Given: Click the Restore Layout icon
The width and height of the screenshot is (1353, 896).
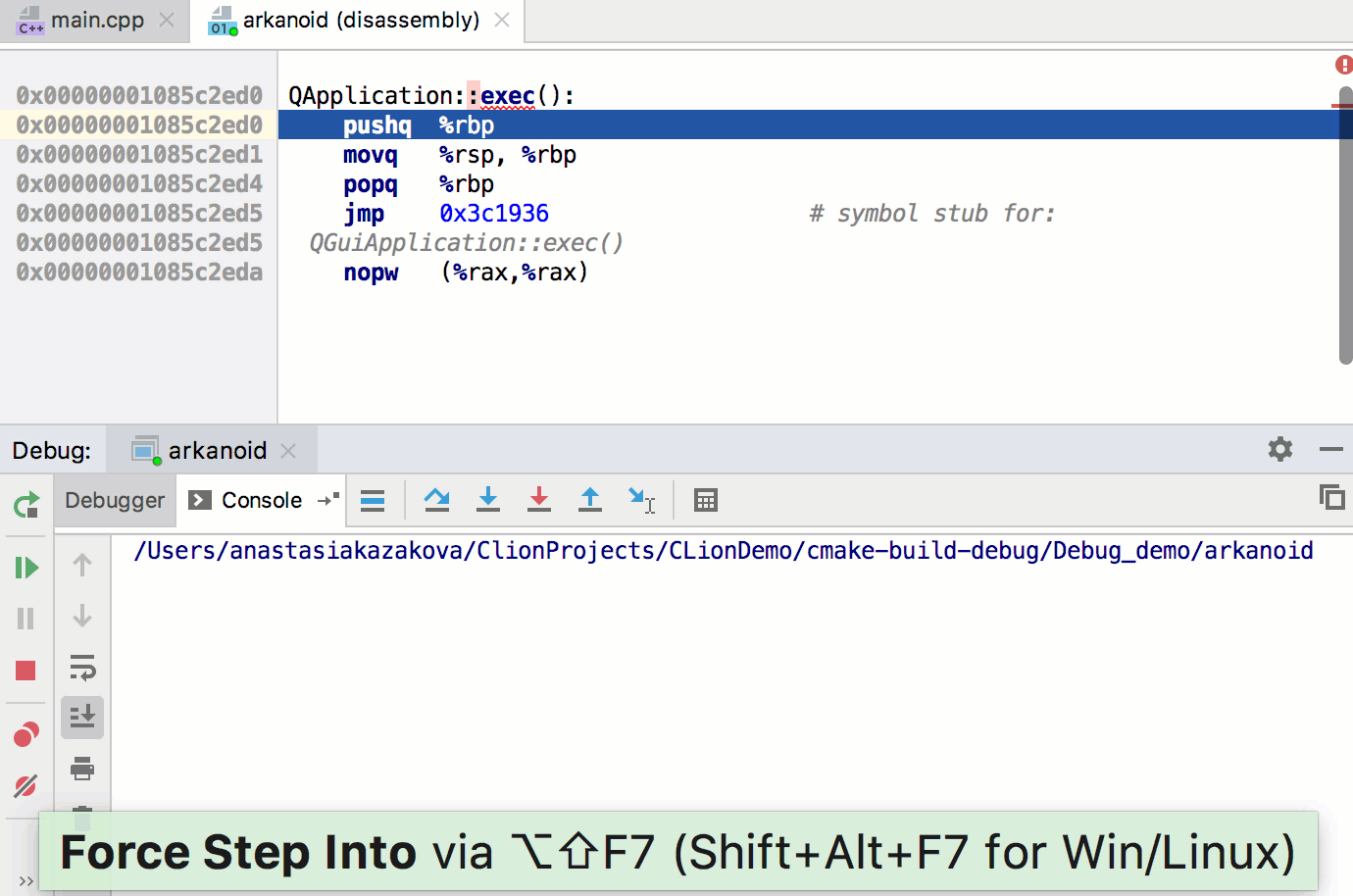Looking at the screenshot, I should click(x=1331, y=497).
